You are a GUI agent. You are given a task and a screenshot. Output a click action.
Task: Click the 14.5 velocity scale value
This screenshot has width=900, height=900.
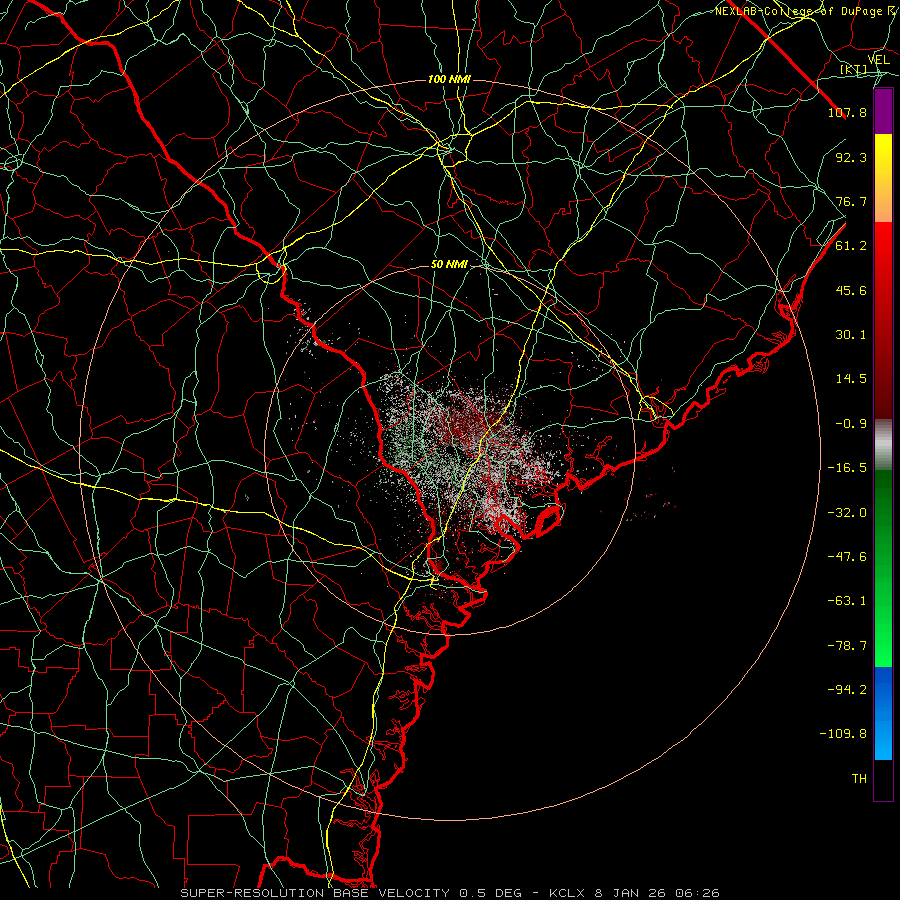pyautogui.click(x=851, y=379)
